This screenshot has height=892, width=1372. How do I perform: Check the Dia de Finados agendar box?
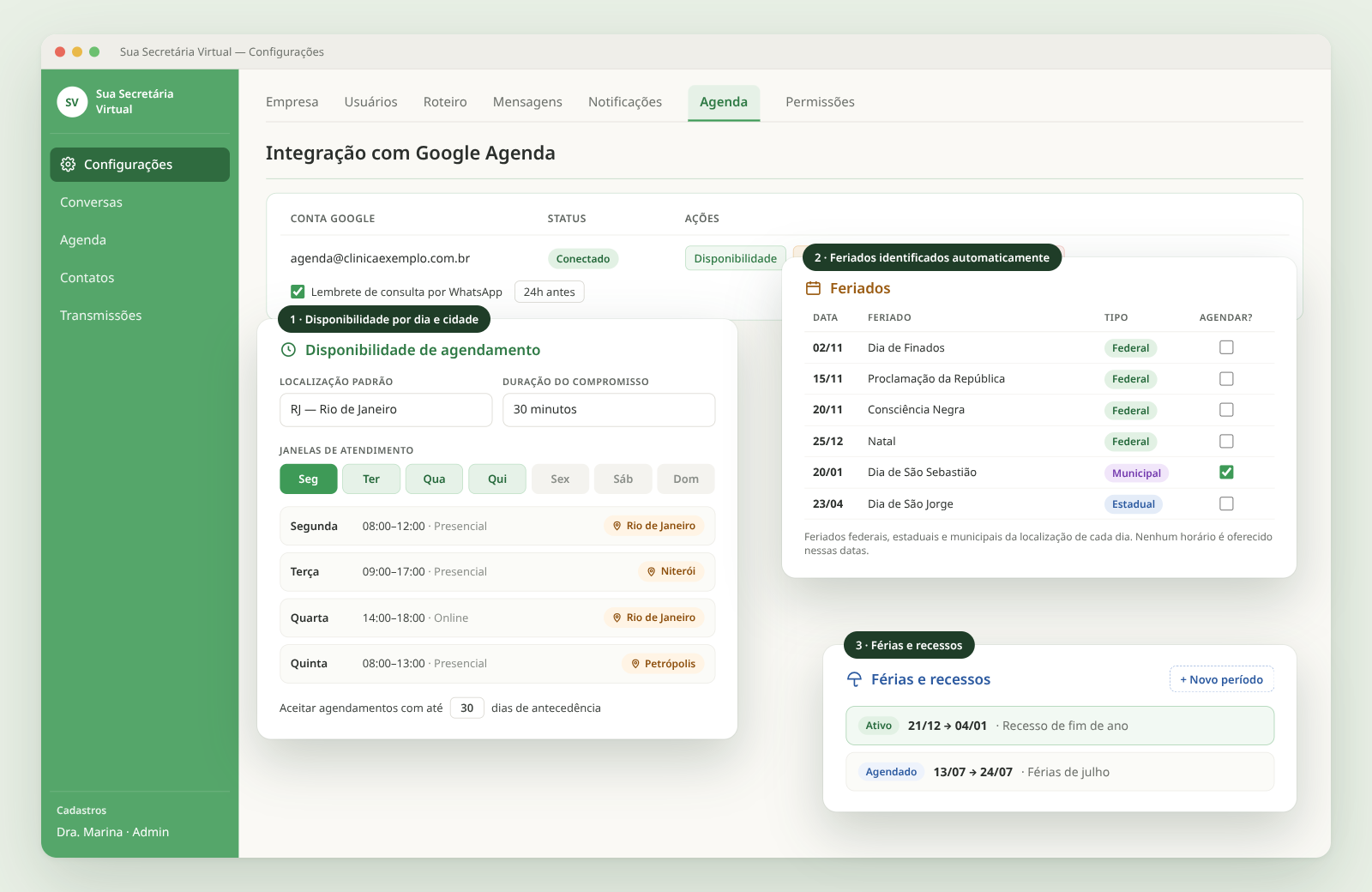(x=1226, y=347)
